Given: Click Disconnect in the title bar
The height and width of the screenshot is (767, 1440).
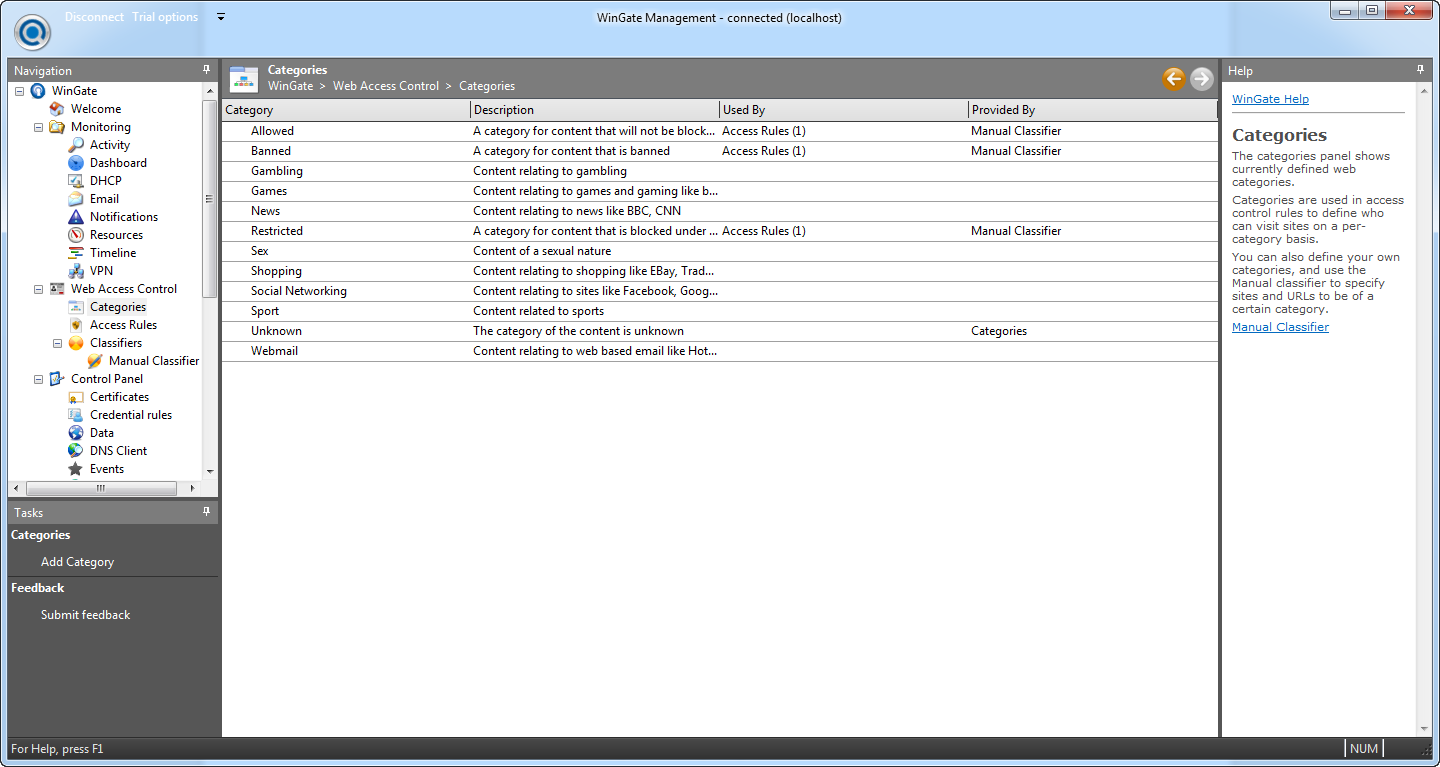Looking at the screenshot, I should point(94,17).
